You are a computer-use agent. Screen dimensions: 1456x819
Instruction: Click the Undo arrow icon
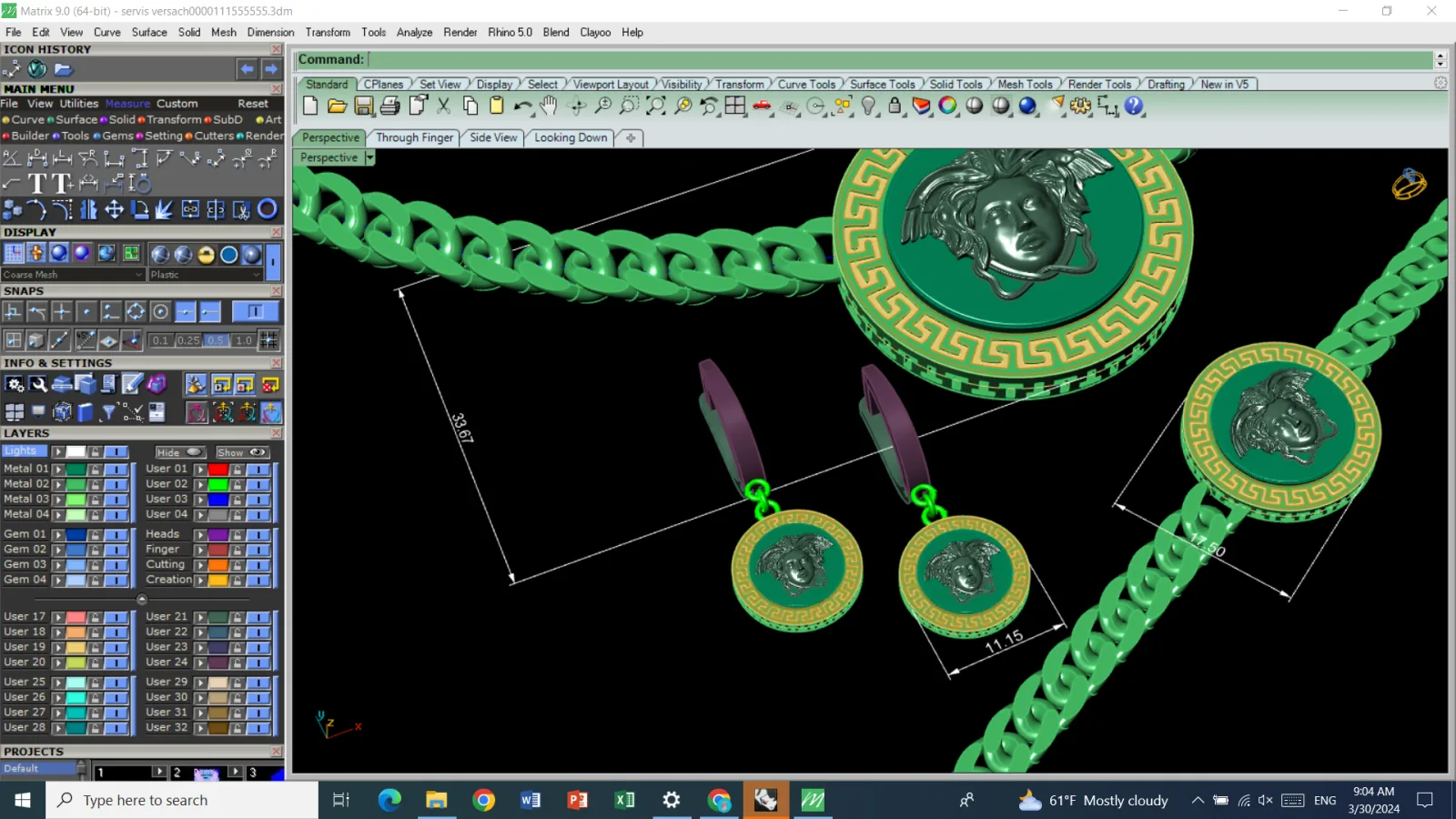point(522,106)
